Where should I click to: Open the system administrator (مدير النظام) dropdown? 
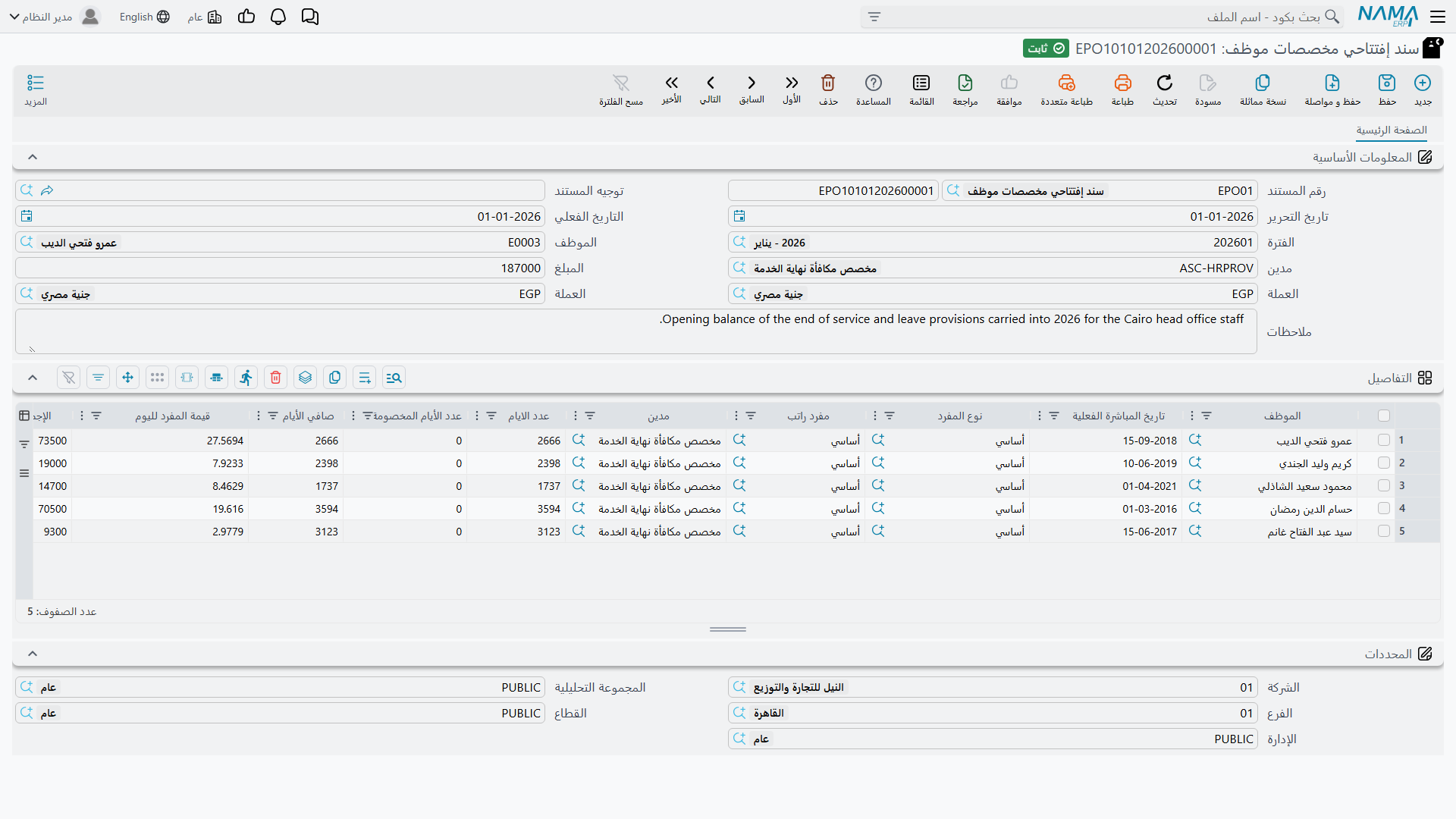[x=55, y=17]
